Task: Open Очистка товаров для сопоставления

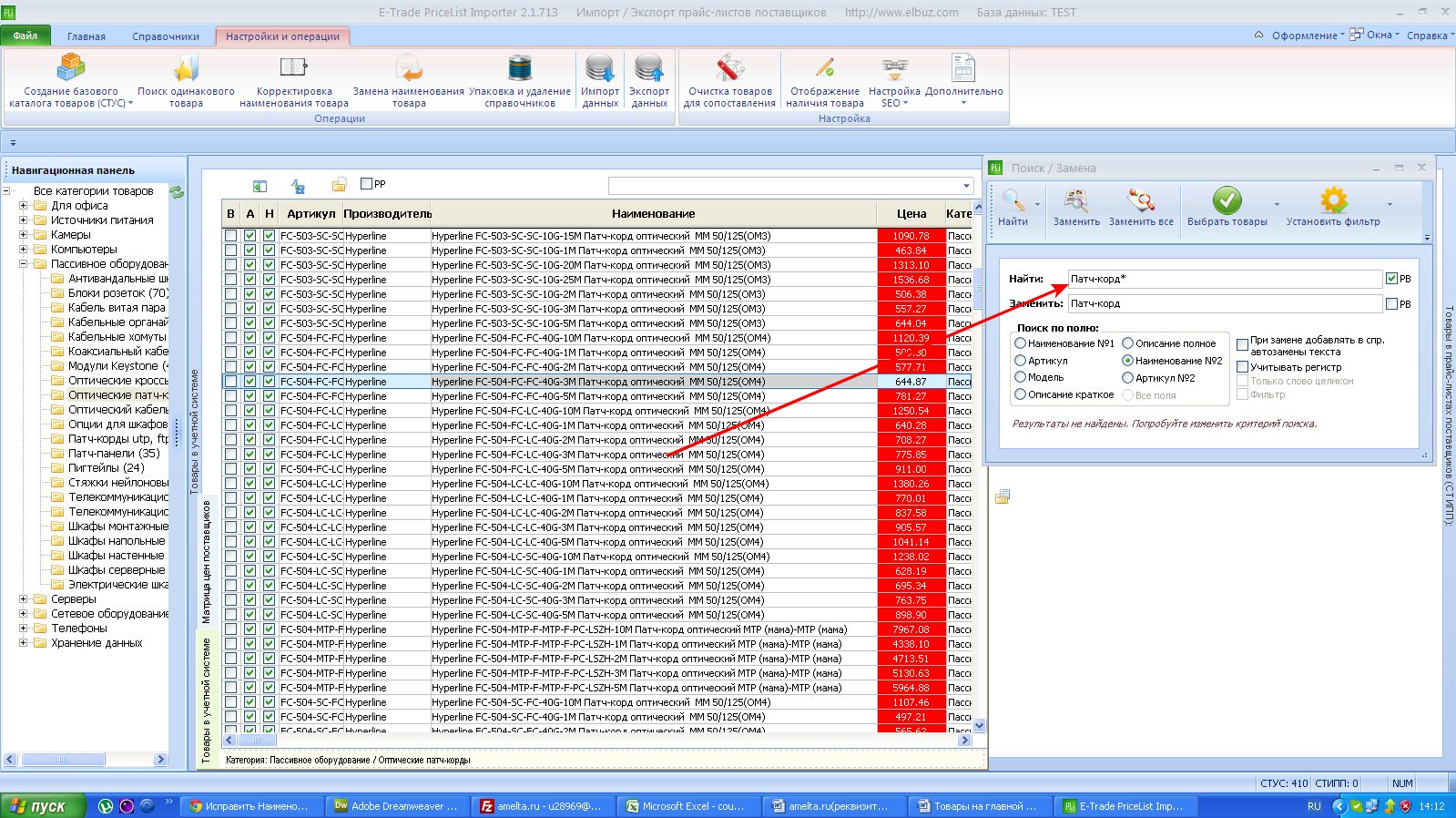Action: 729,80
